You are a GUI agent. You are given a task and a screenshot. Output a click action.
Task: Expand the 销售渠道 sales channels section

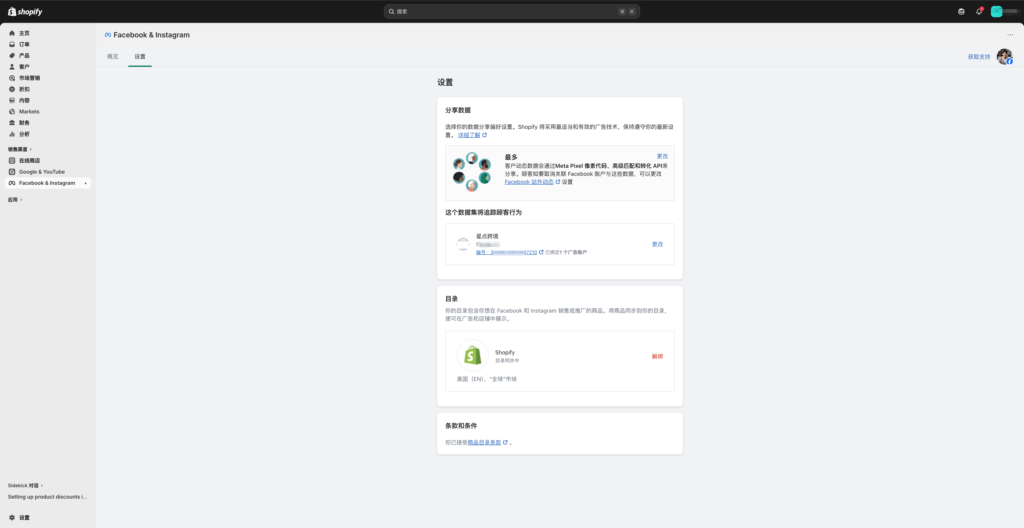20,150
